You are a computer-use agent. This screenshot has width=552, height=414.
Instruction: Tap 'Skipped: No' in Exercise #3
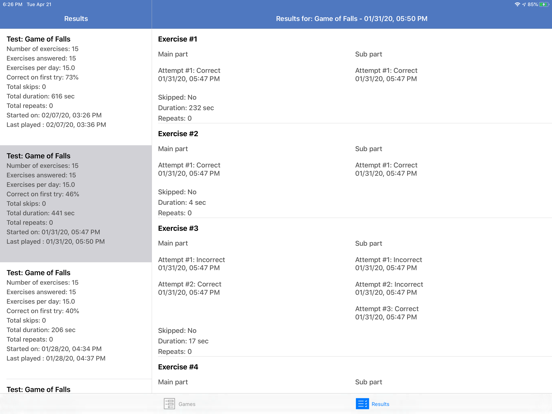(177, 331)
